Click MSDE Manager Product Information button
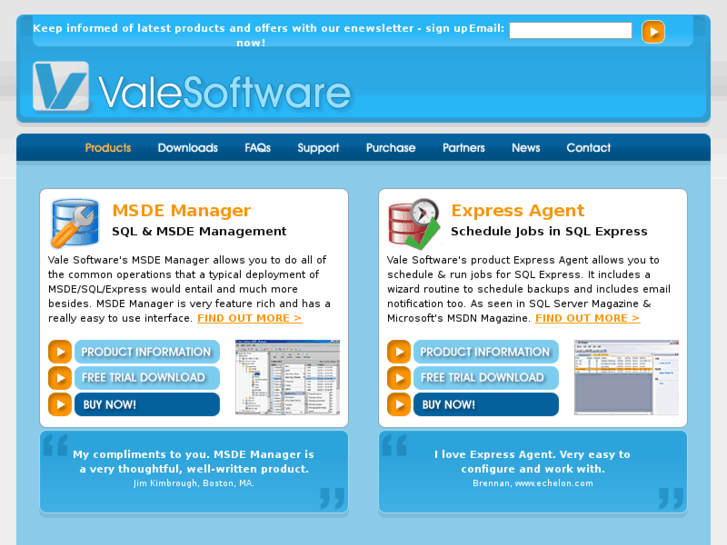The width and height of the screenshot is (727, 545). (147, 352)
